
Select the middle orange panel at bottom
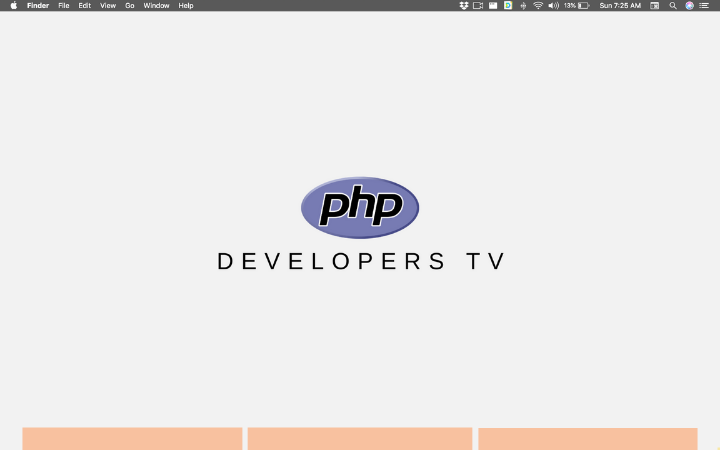[x=359, y=439]
